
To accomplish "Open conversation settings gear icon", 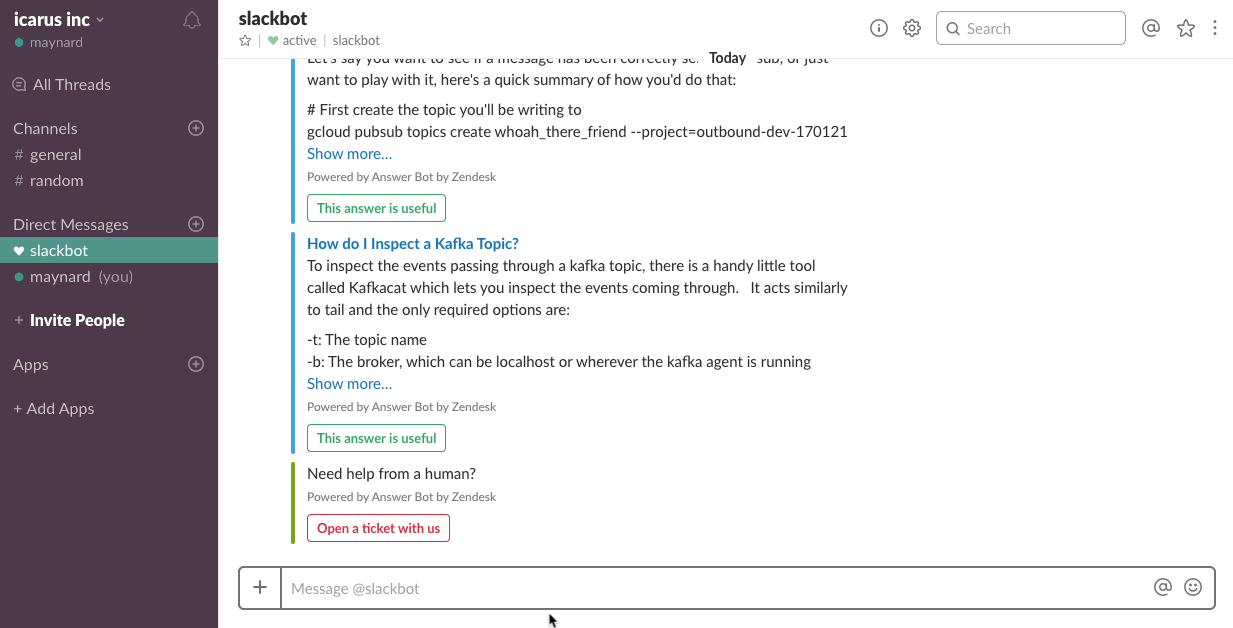I will pyautogui.click(x=911, y=28).
